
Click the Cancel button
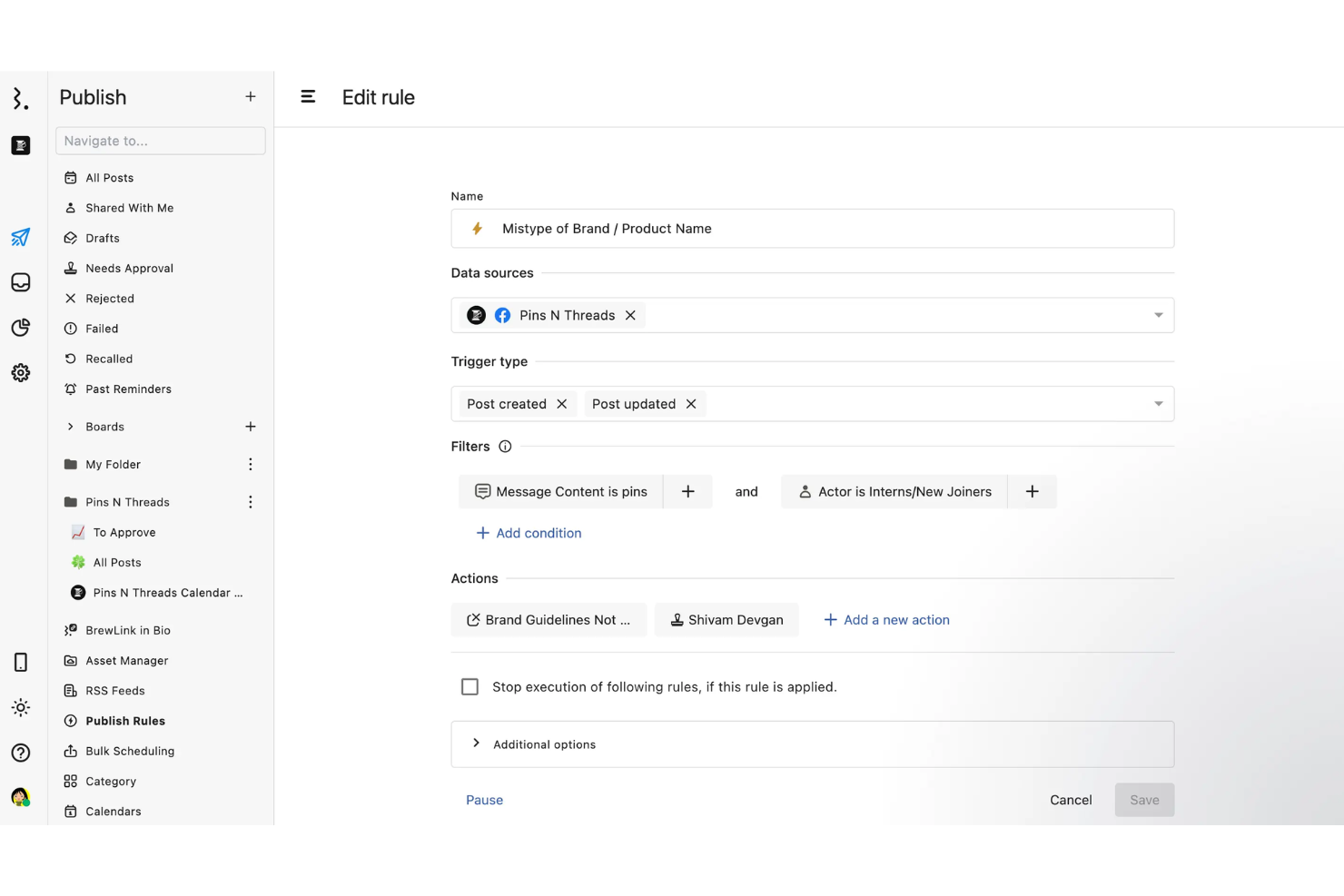click(x=1071, y=800)
